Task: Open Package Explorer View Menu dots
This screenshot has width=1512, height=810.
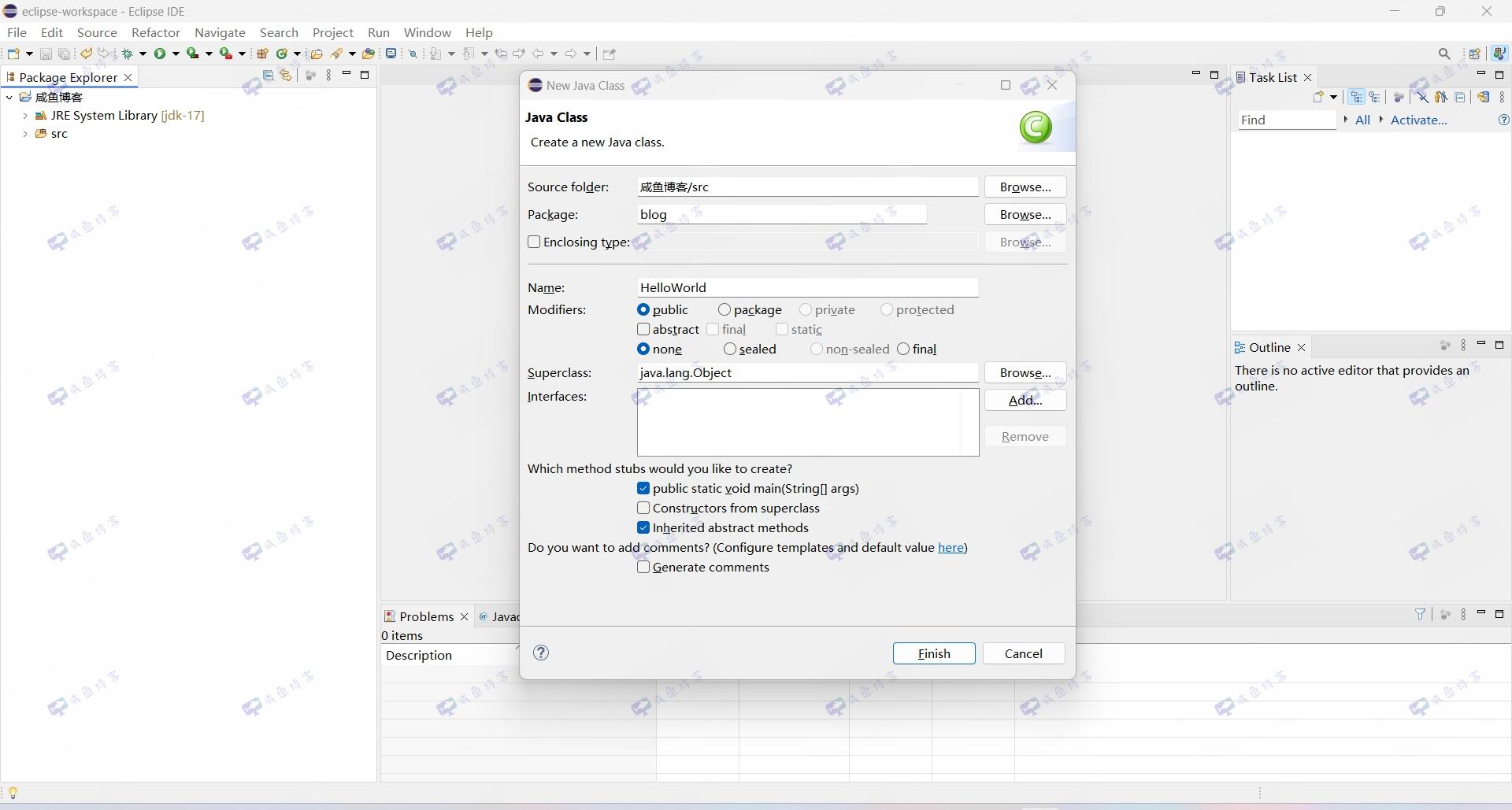Action: point(328,76)
